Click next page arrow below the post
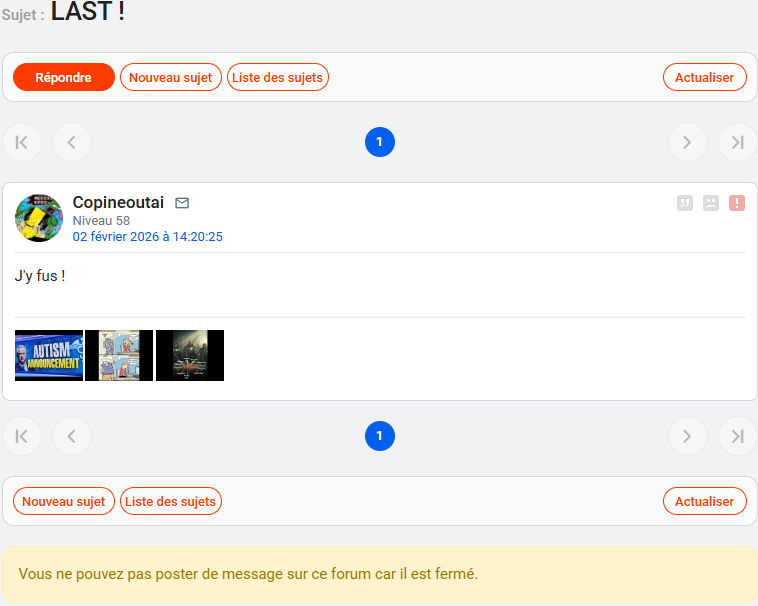The width and height of the screenshot is (758, 606). (x=687, y=436)
